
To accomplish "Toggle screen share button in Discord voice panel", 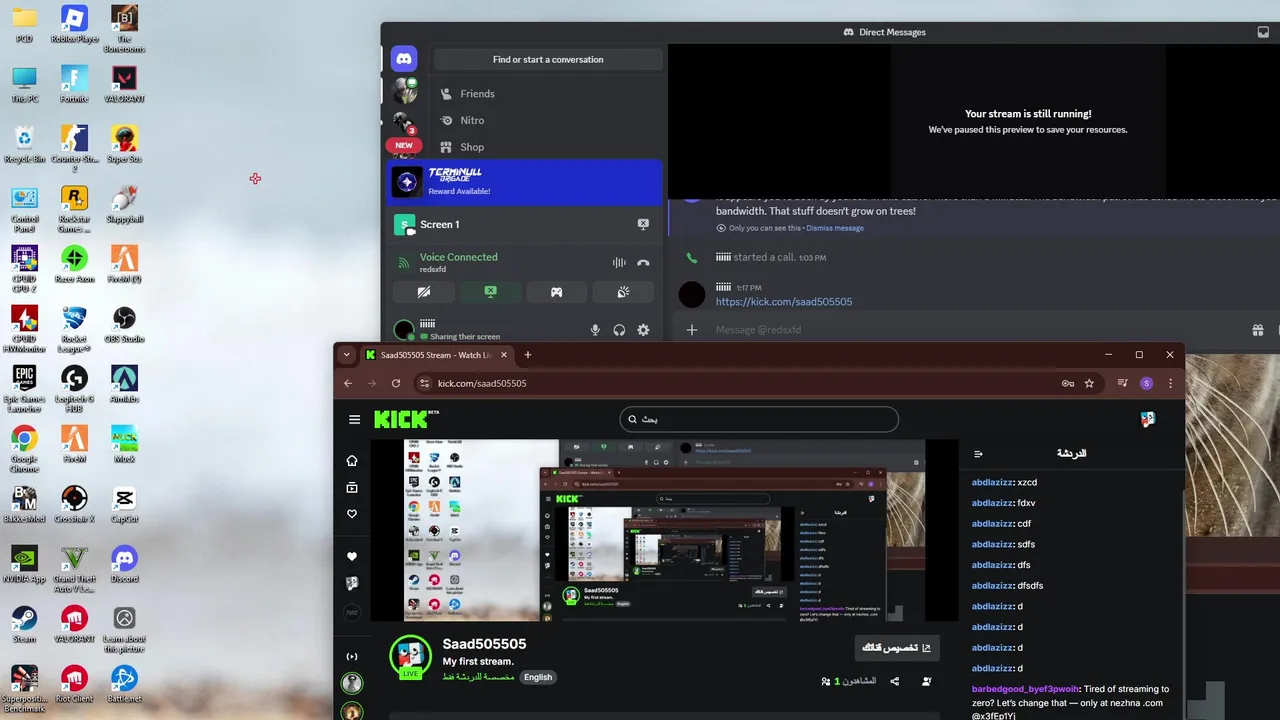I will click(490, 292).
